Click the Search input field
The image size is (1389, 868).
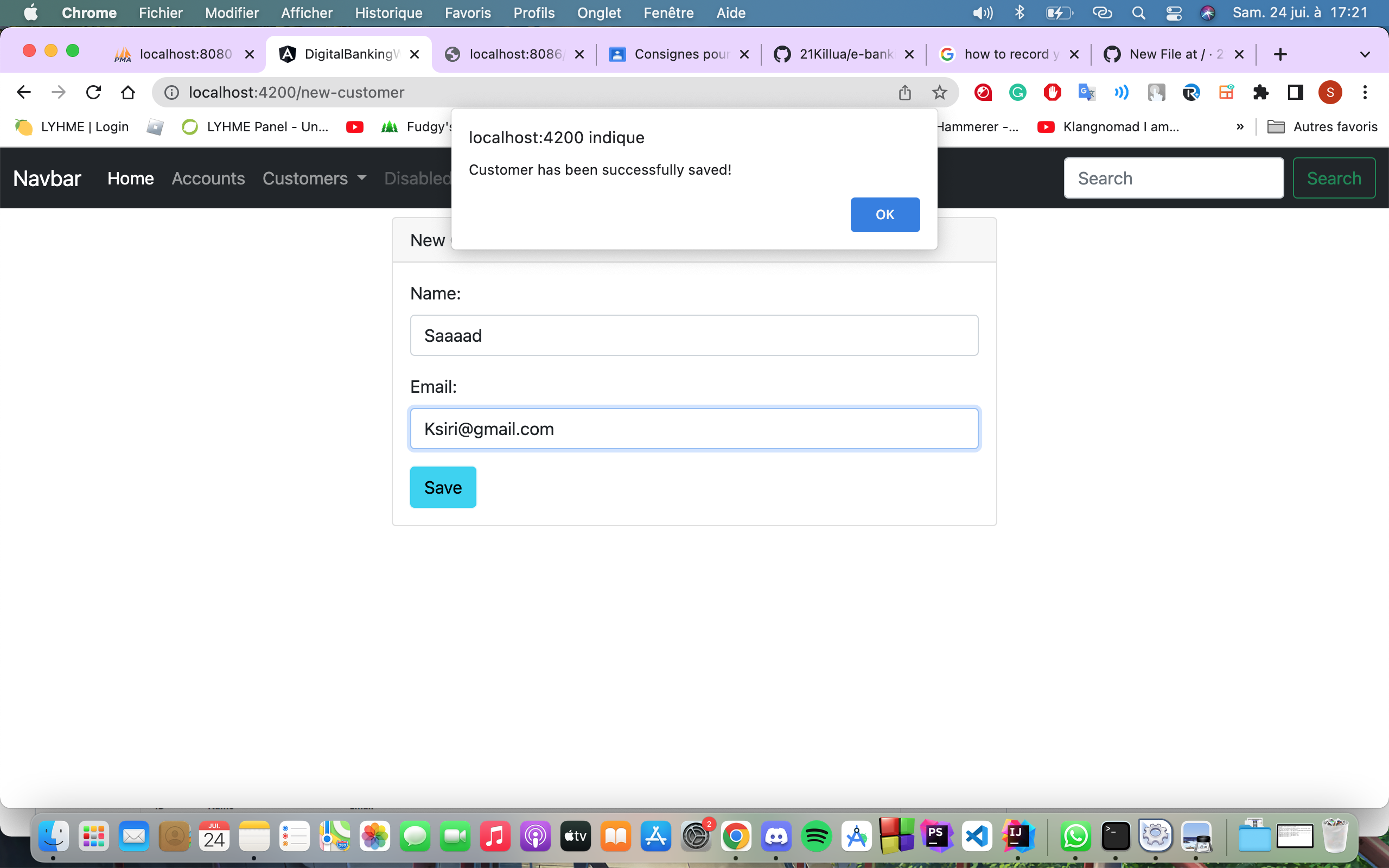(x=1173, y=178)
